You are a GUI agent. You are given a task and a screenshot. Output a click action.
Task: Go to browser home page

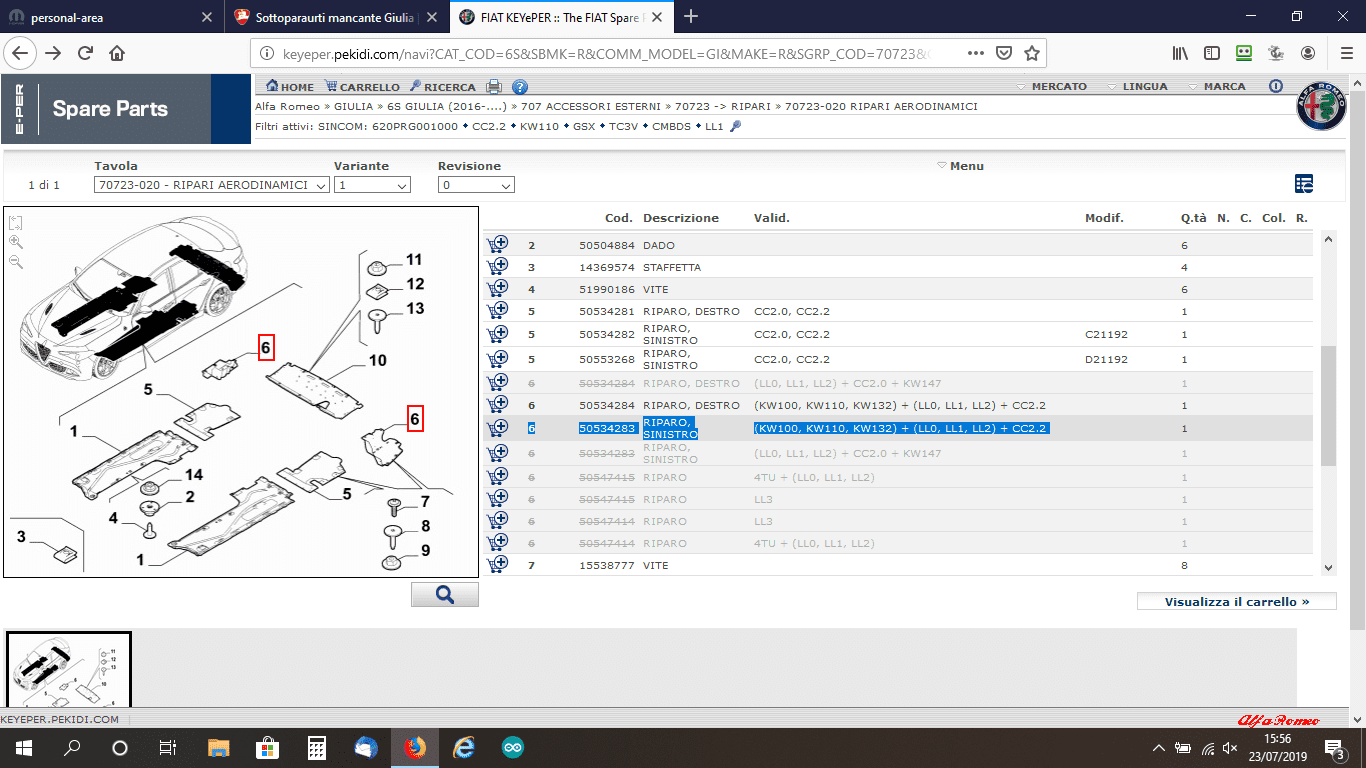pos(117,53)
